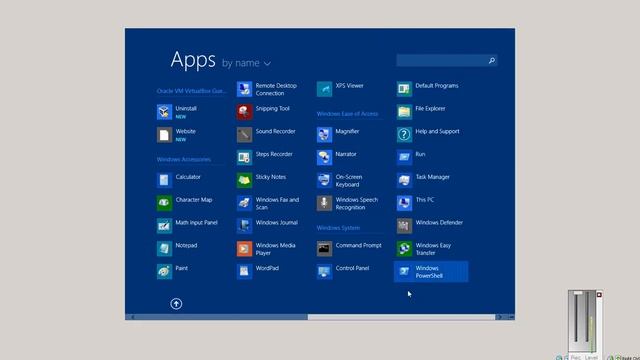
Task: Click the search magnifier button
Action: pyautogui.click(x=491, y=60)
